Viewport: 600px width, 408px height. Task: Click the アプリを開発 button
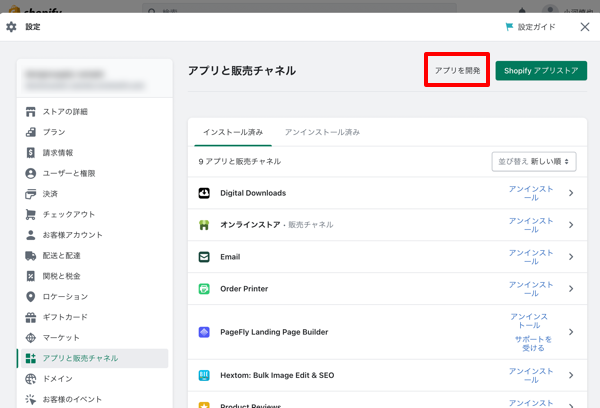[457, 70]
